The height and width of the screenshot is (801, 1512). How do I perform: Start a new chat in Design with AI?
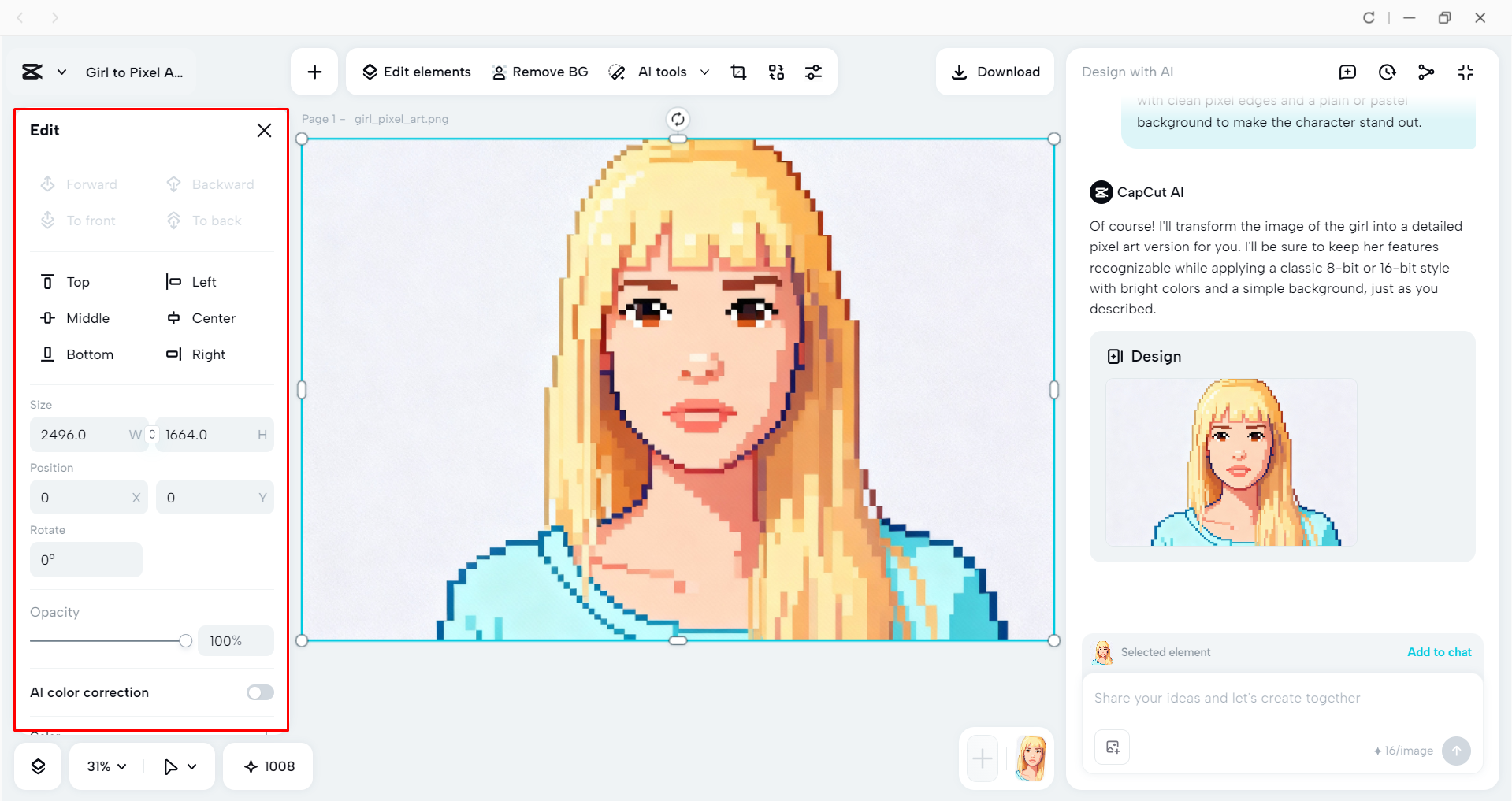[x=1348, y=72]
